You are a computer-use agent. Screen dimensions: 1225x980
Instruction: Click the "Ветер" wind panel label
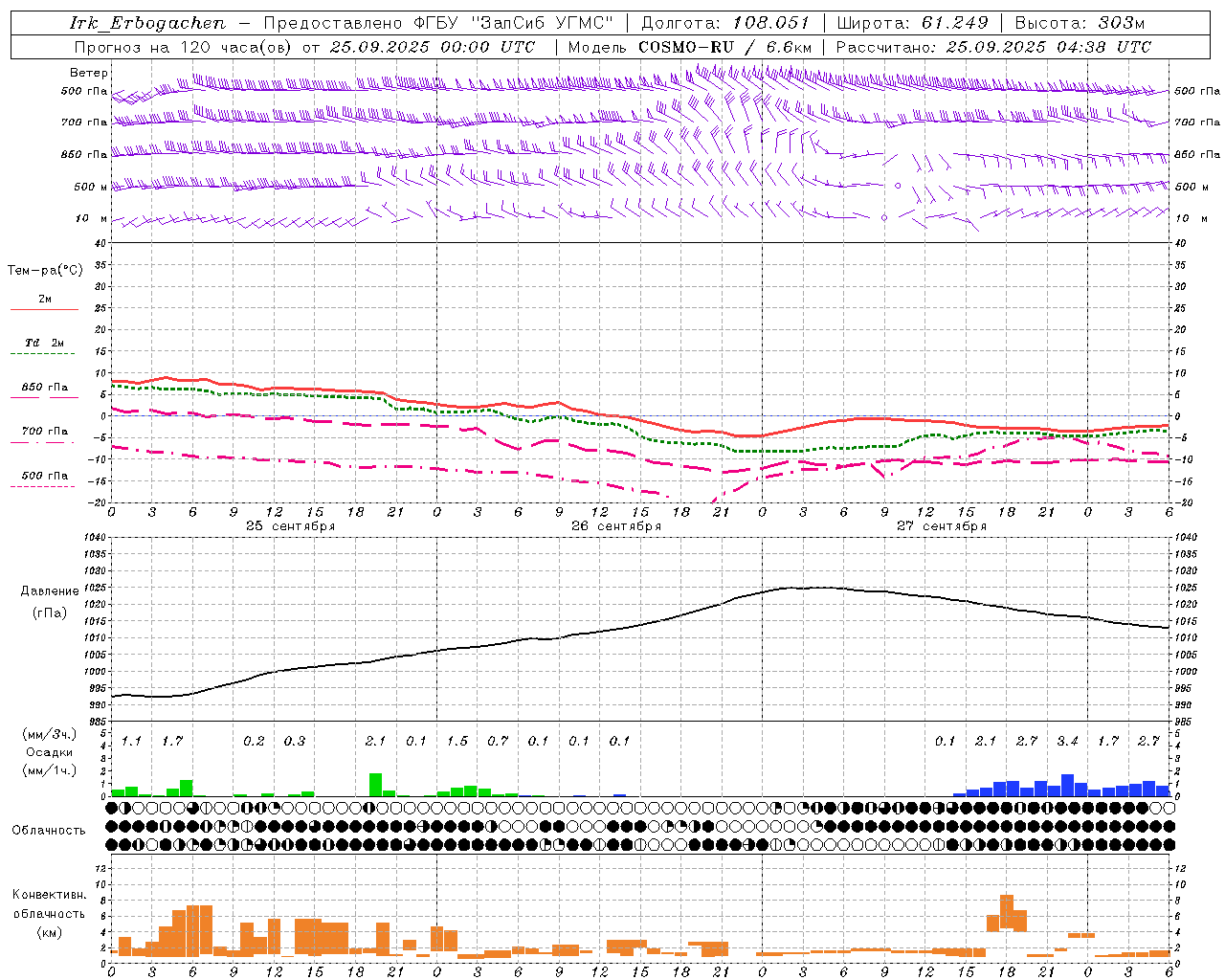[x=89, y=73]
